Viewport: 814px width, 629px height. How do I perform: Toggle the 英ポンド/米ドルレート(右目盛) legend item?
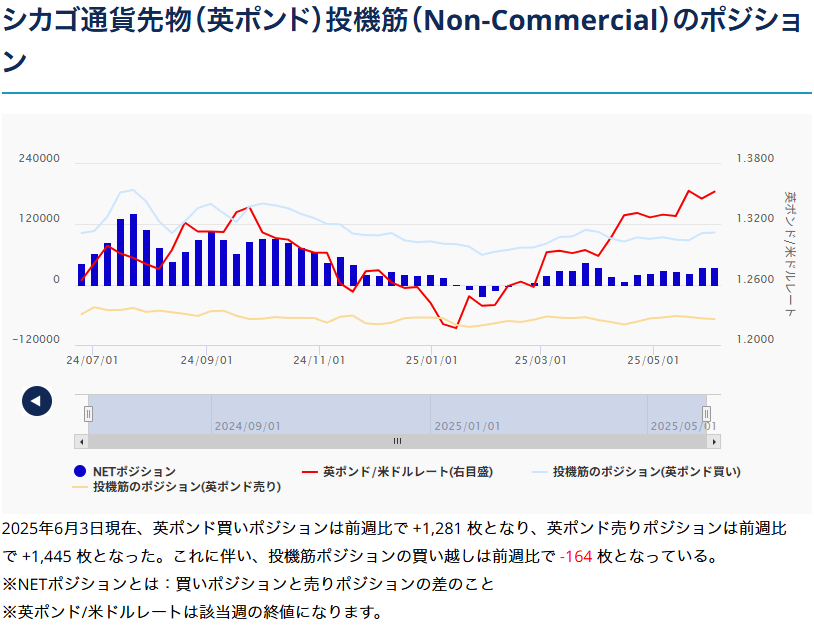coord(407,471)
